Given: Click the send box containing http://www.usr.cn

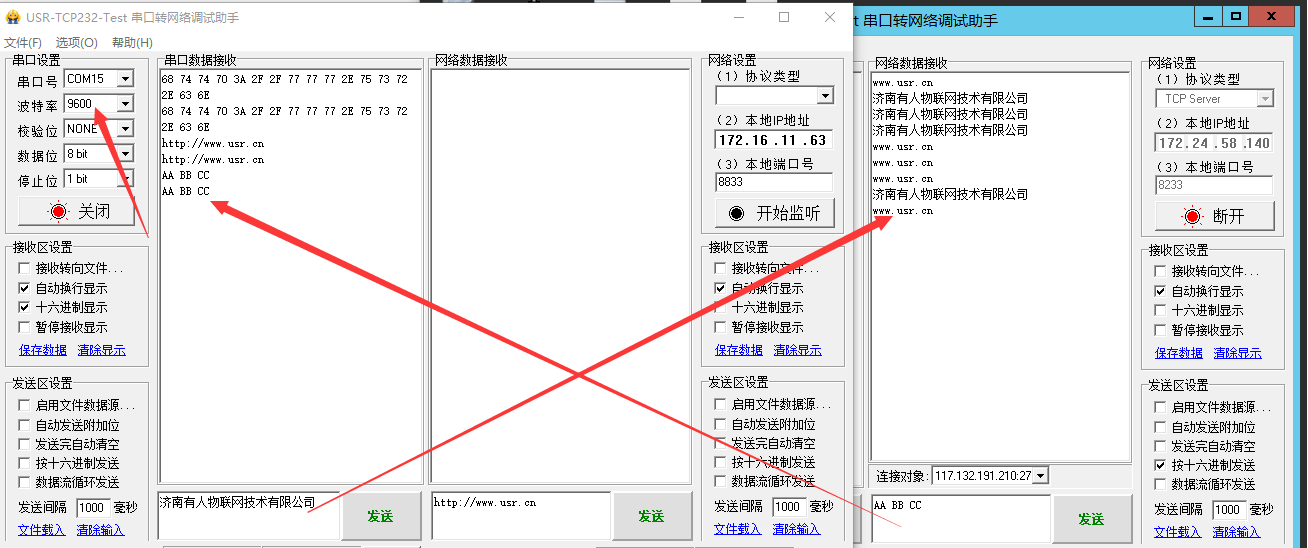Looking at the screenshot, I should [520, 515].
